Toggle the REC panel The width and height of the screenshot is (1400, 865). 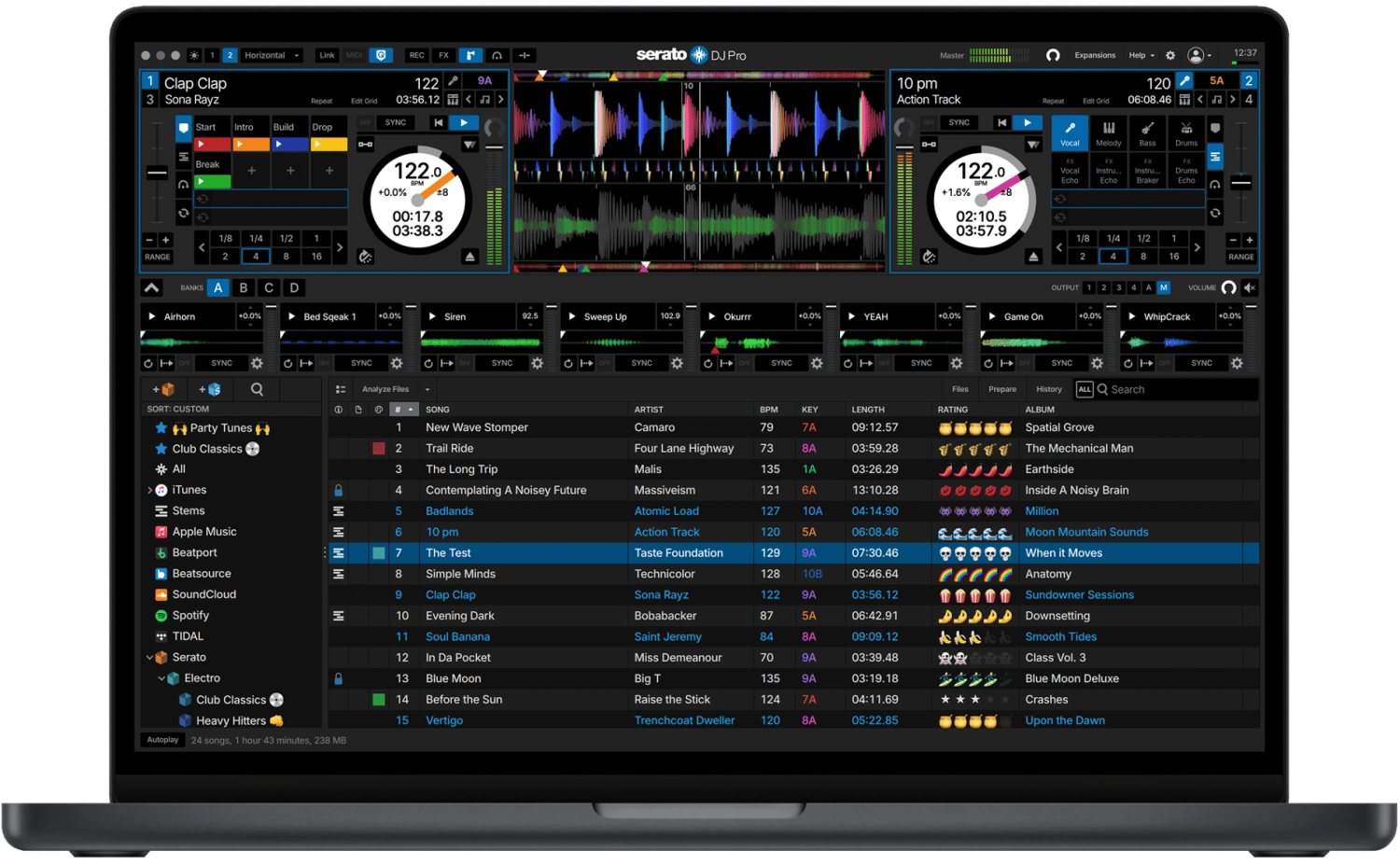416,56
